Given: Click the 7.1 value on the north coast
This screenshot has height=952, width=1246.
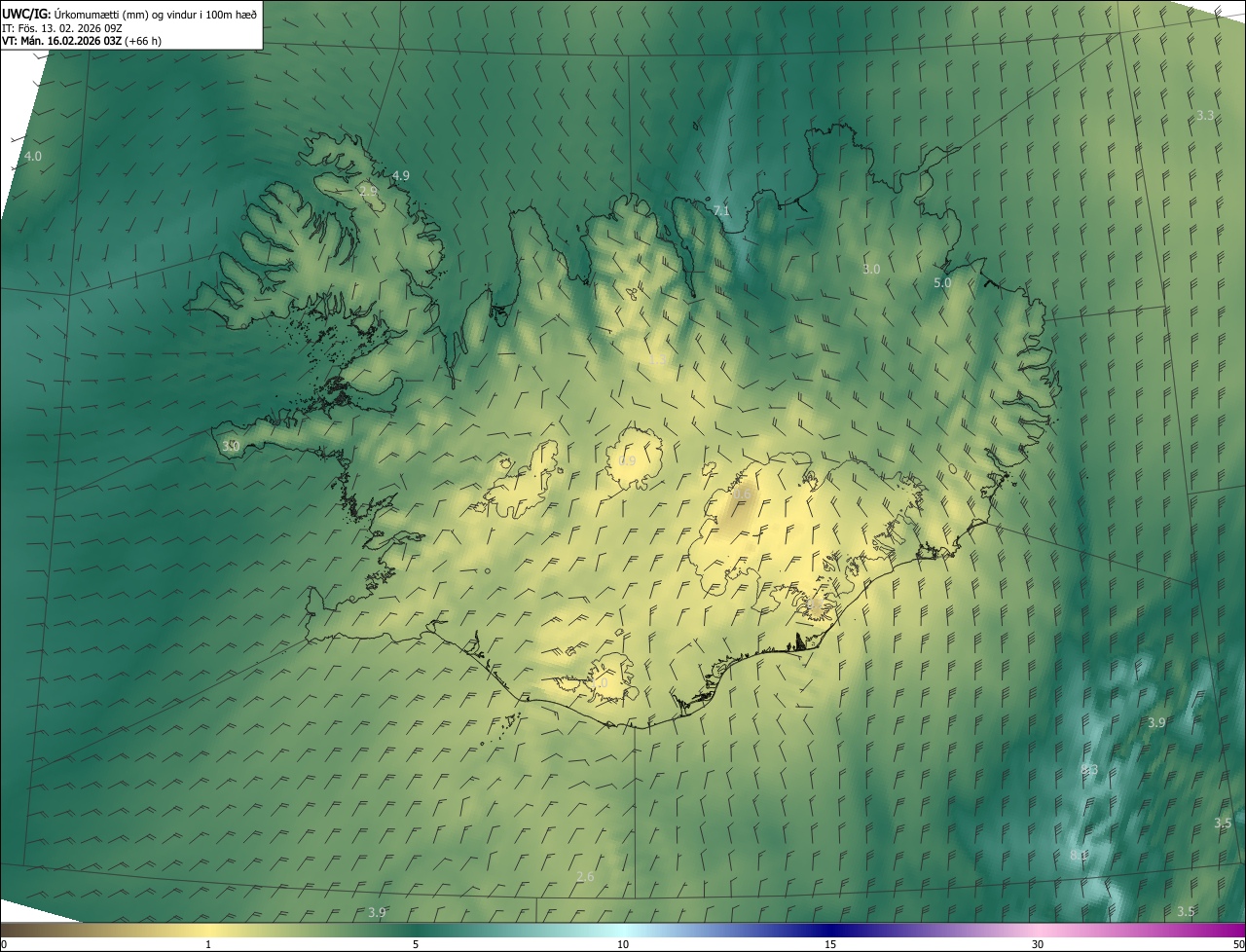Looking at the screenshot, I should pos(721,210).
